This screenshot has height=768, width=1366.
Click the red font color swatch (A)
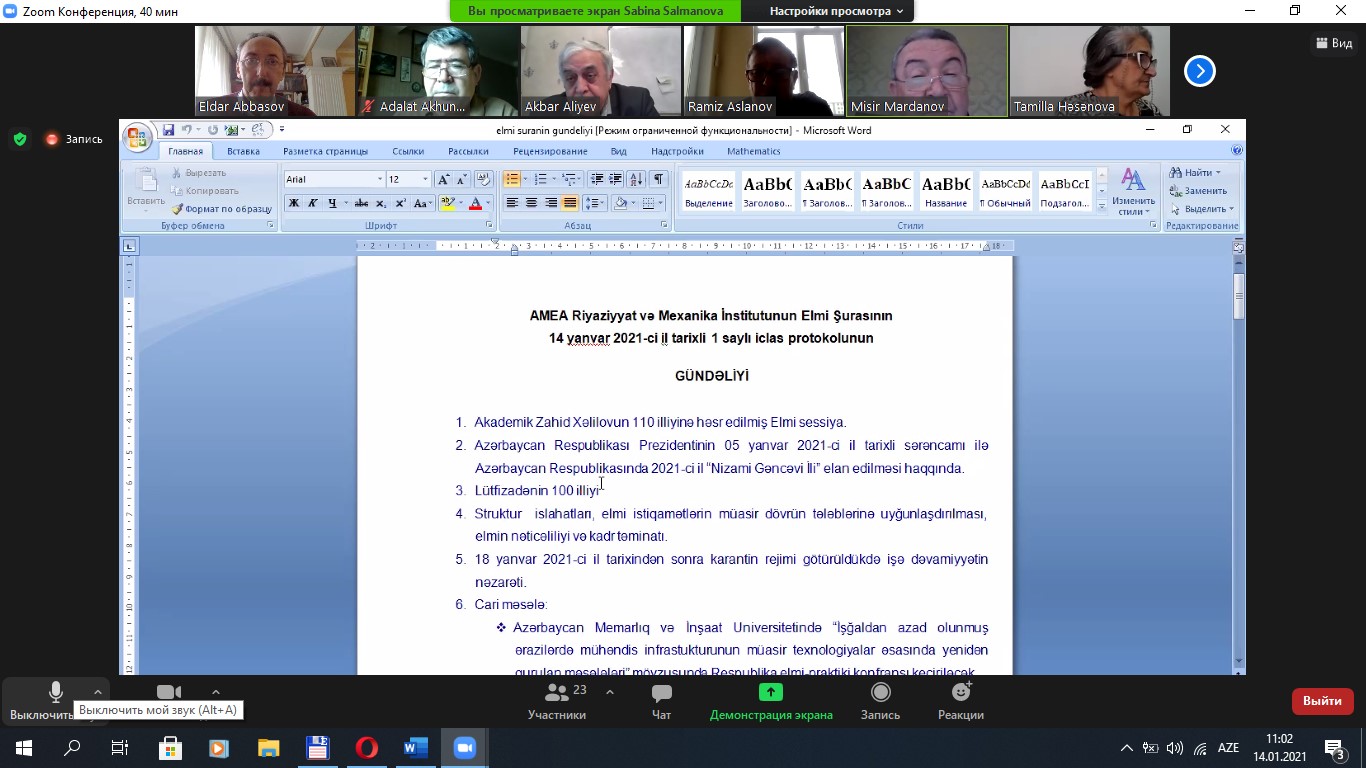(x=475, y=203)
